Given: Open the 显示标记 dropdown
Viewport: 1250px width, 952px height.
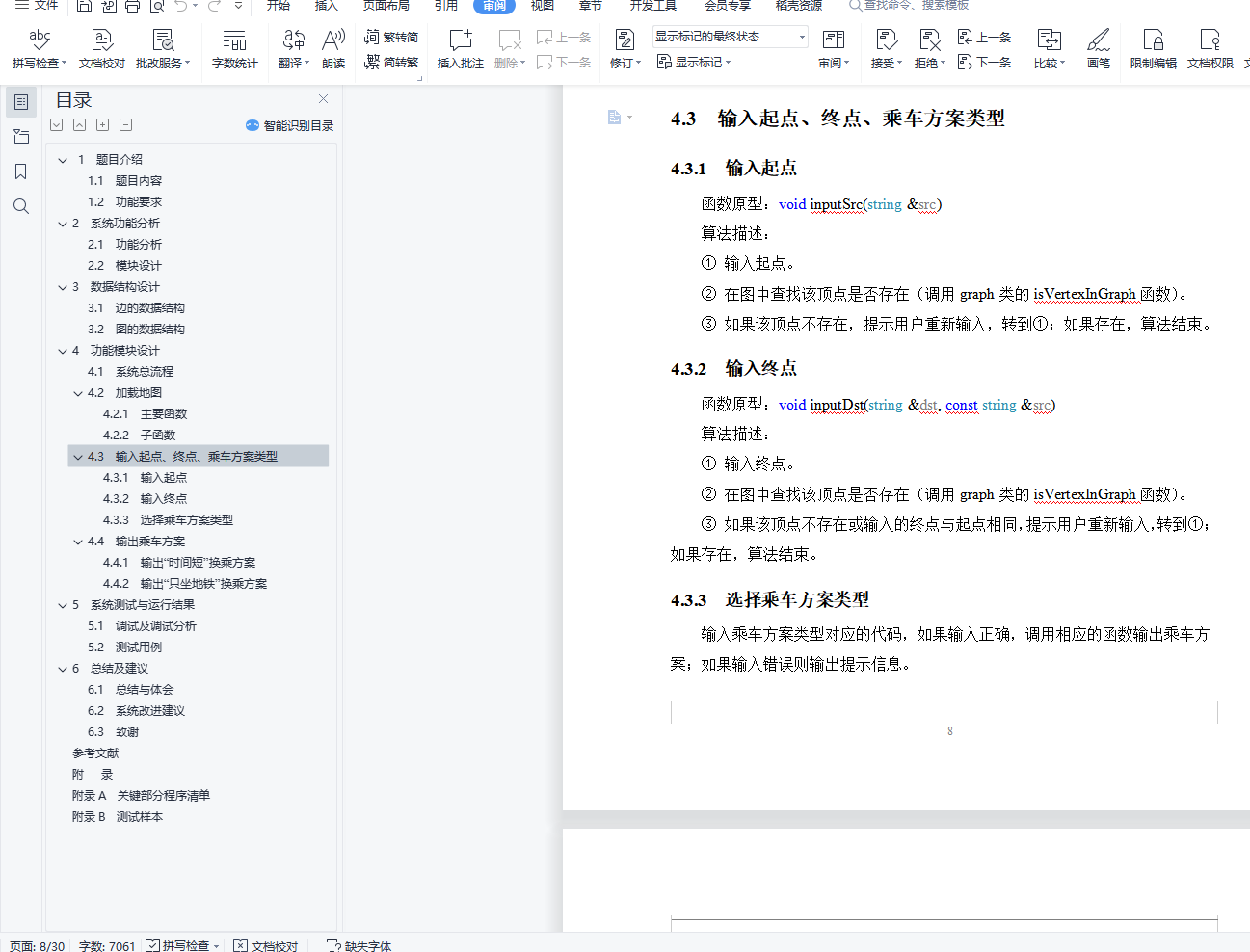Looking at the screenshot, I should pyautogui.click(x=694, y=63).
